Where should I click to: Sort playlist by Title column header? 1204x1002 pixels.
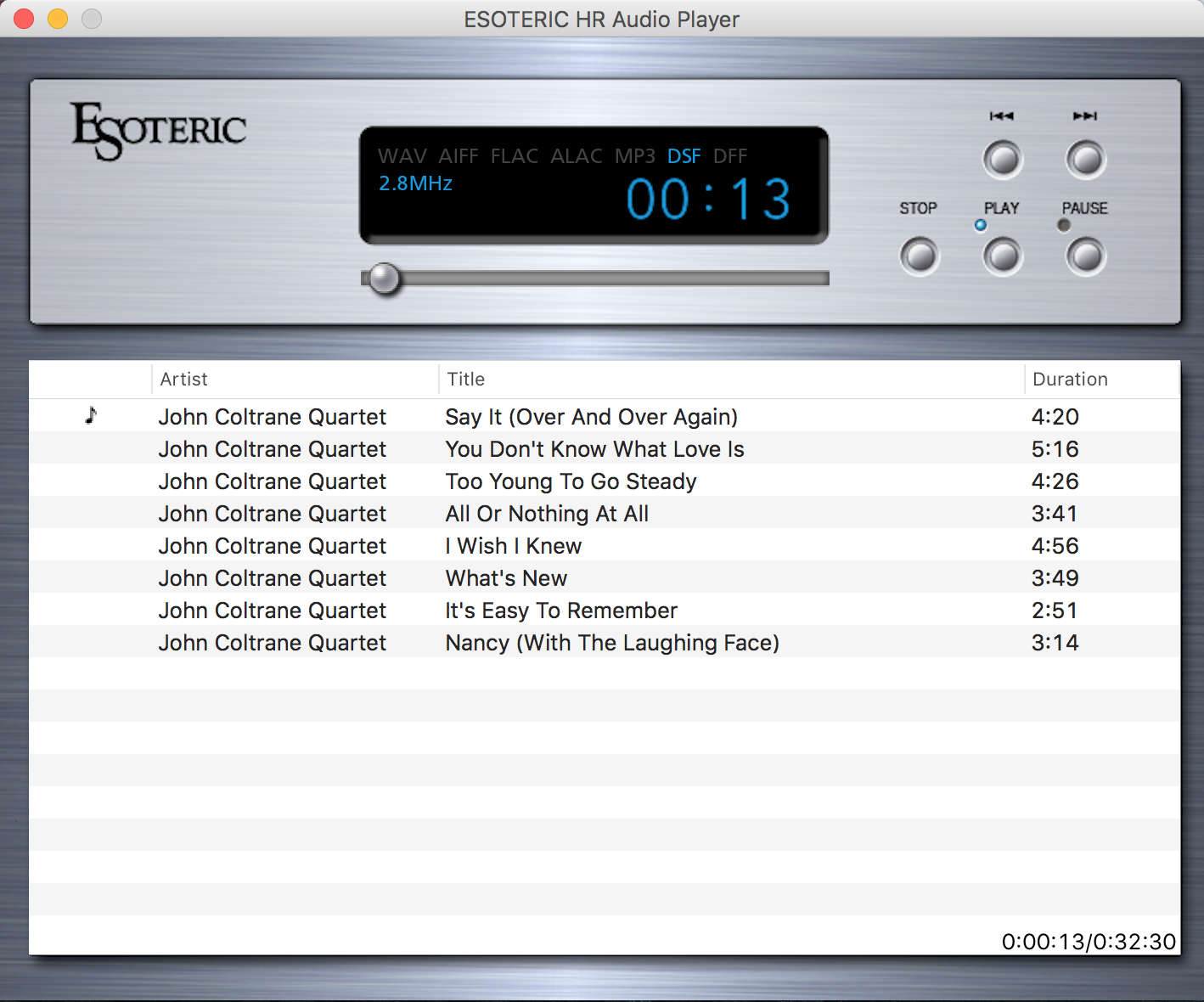pyautogui.click(x=466, y=380)
